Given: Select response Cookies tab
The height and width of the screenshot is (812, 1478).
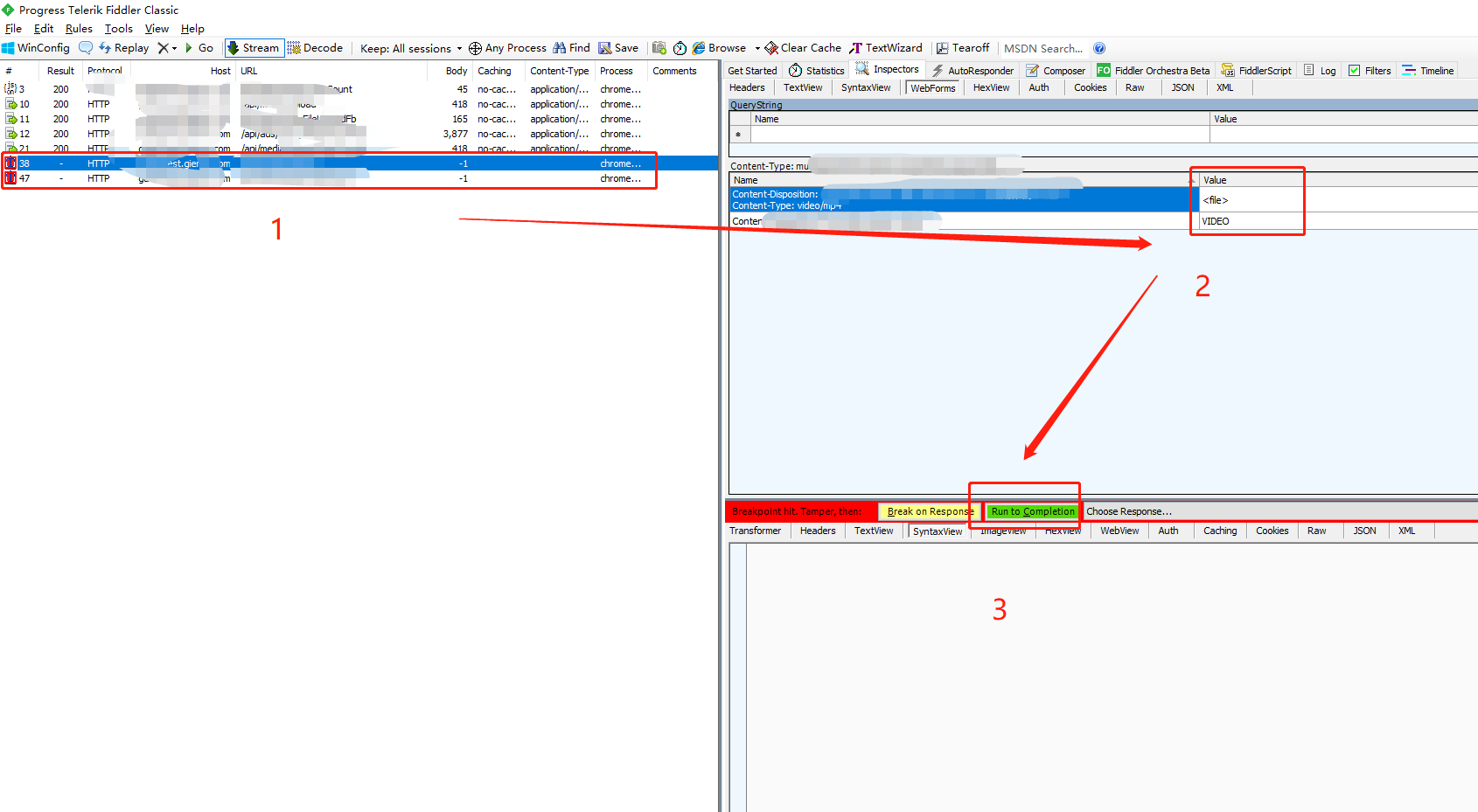Looking at the screenshot, I should tap(1272, 531).
